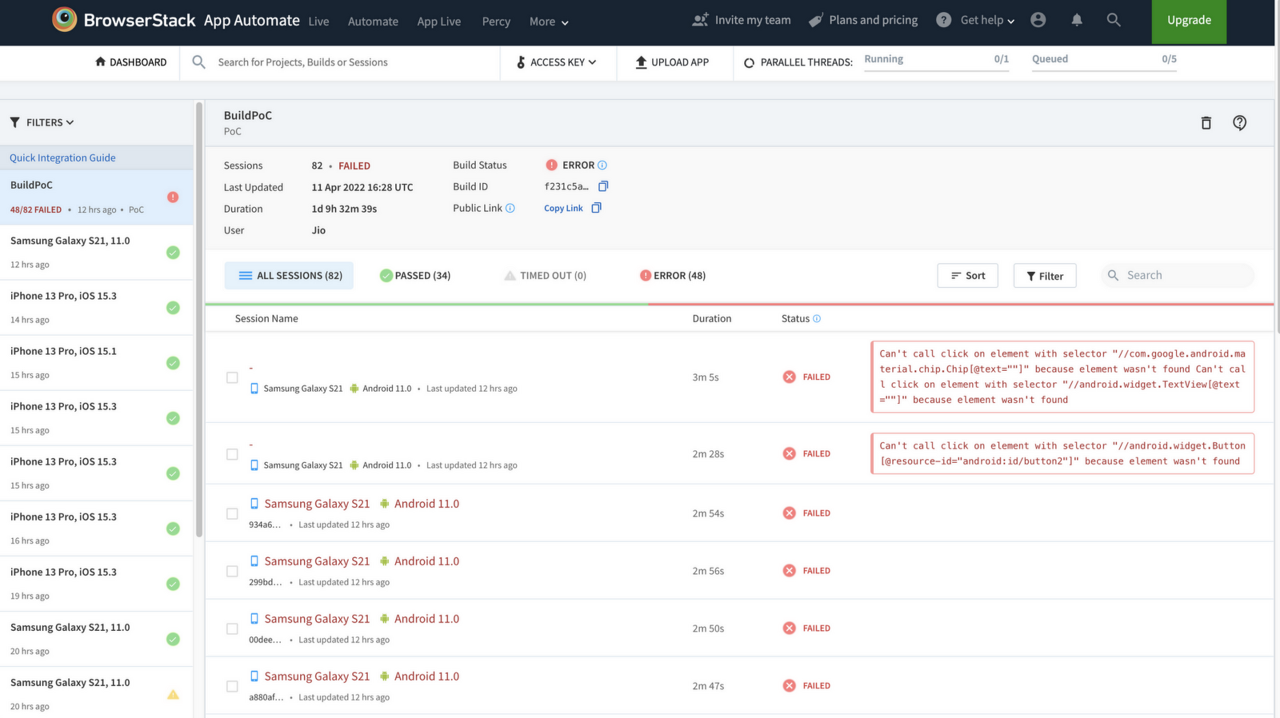Click the failed X icon for 2m 28s session
The height and width of the screenshot is (718, 1280).
pos(789,453)
